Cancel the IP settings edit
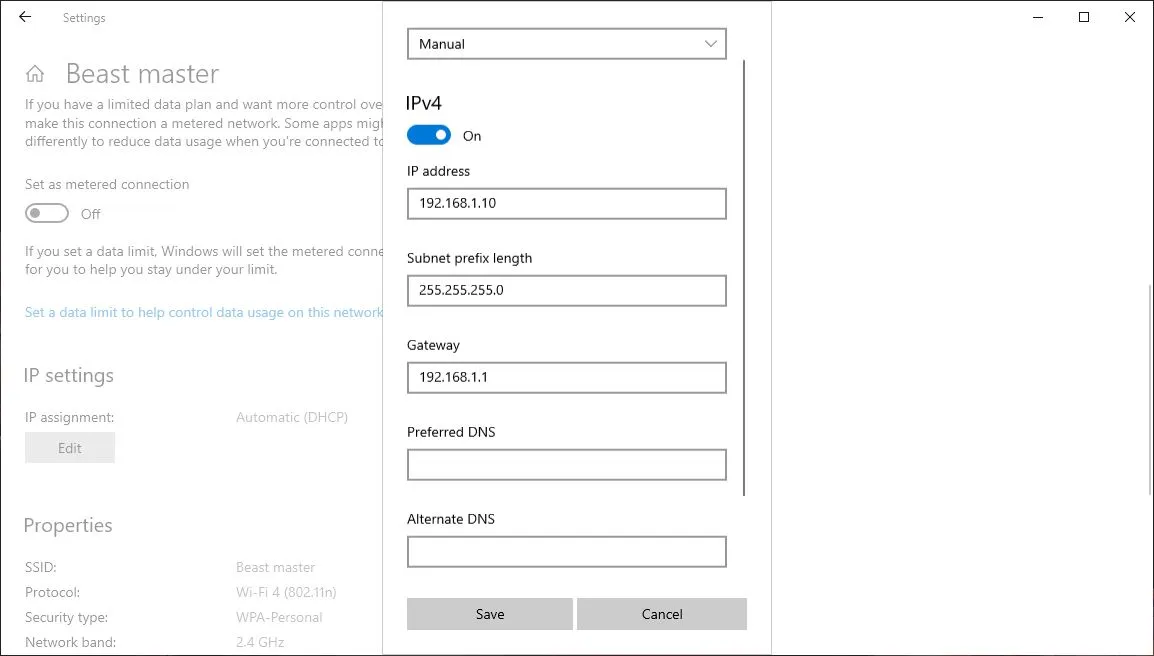The image size is (1154, 656). [662, 613]
